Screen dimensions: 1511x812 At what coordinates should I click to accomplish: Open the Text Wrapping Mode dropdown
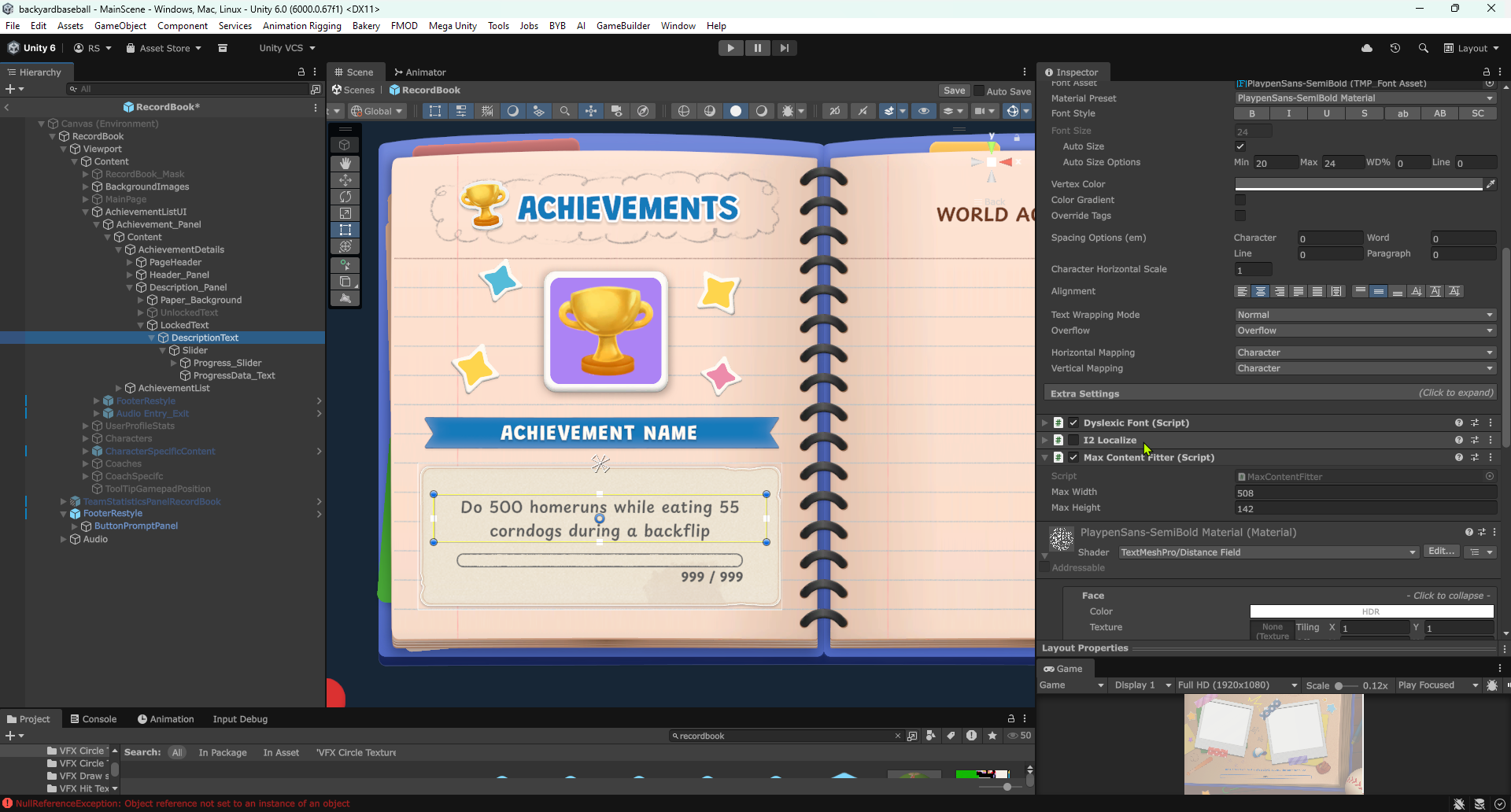tap(1365, 315)
